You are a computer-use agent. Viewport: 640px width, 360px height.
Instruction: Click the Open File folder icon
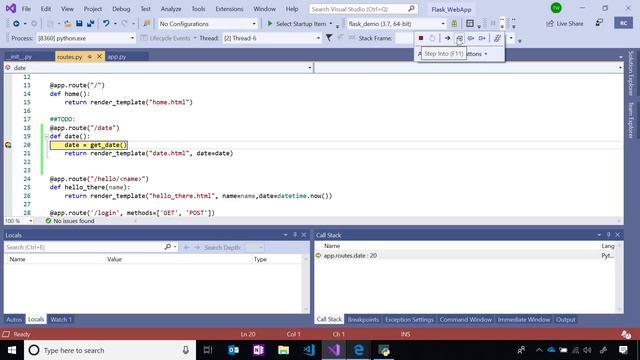click(x=68, y=24)
